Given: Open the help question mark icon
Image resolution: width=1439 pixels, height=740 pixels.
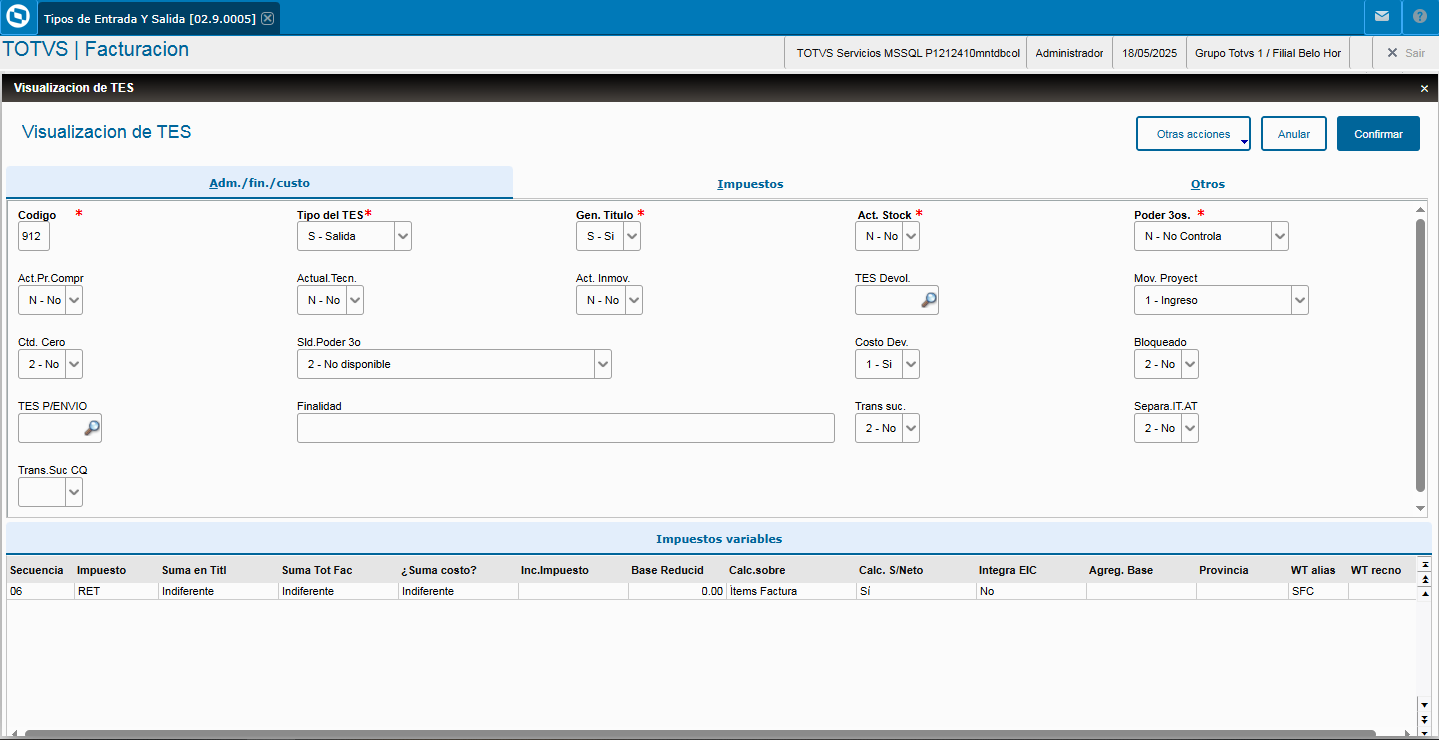Looking at the screenshot, I should pyautogui.click(x=1420, y=17).
